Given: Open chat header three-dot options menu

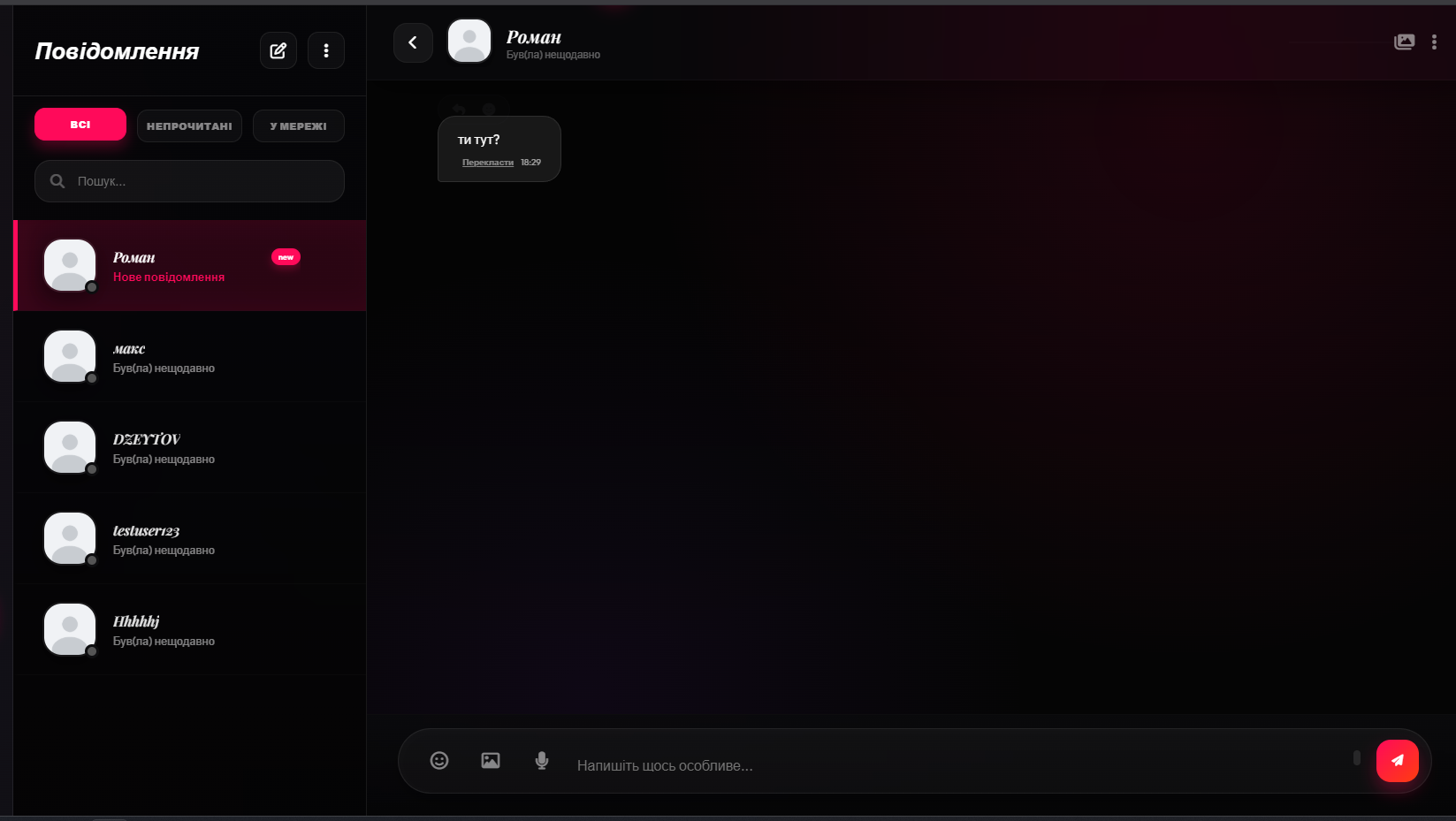Looking at the screenshot, I should point(1434,42).
